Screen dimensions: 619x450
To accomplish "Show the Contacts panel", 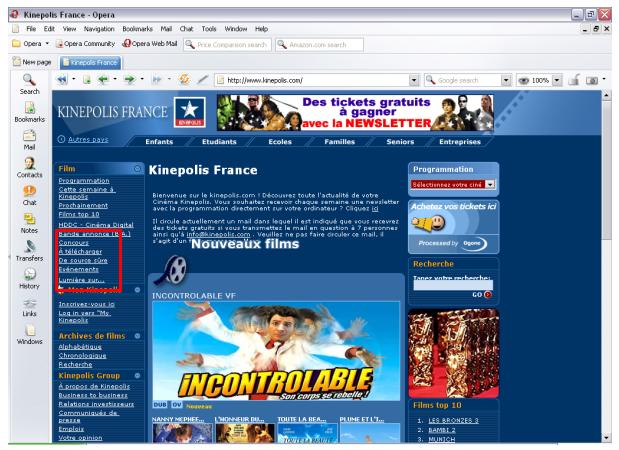I will (30, 168).
